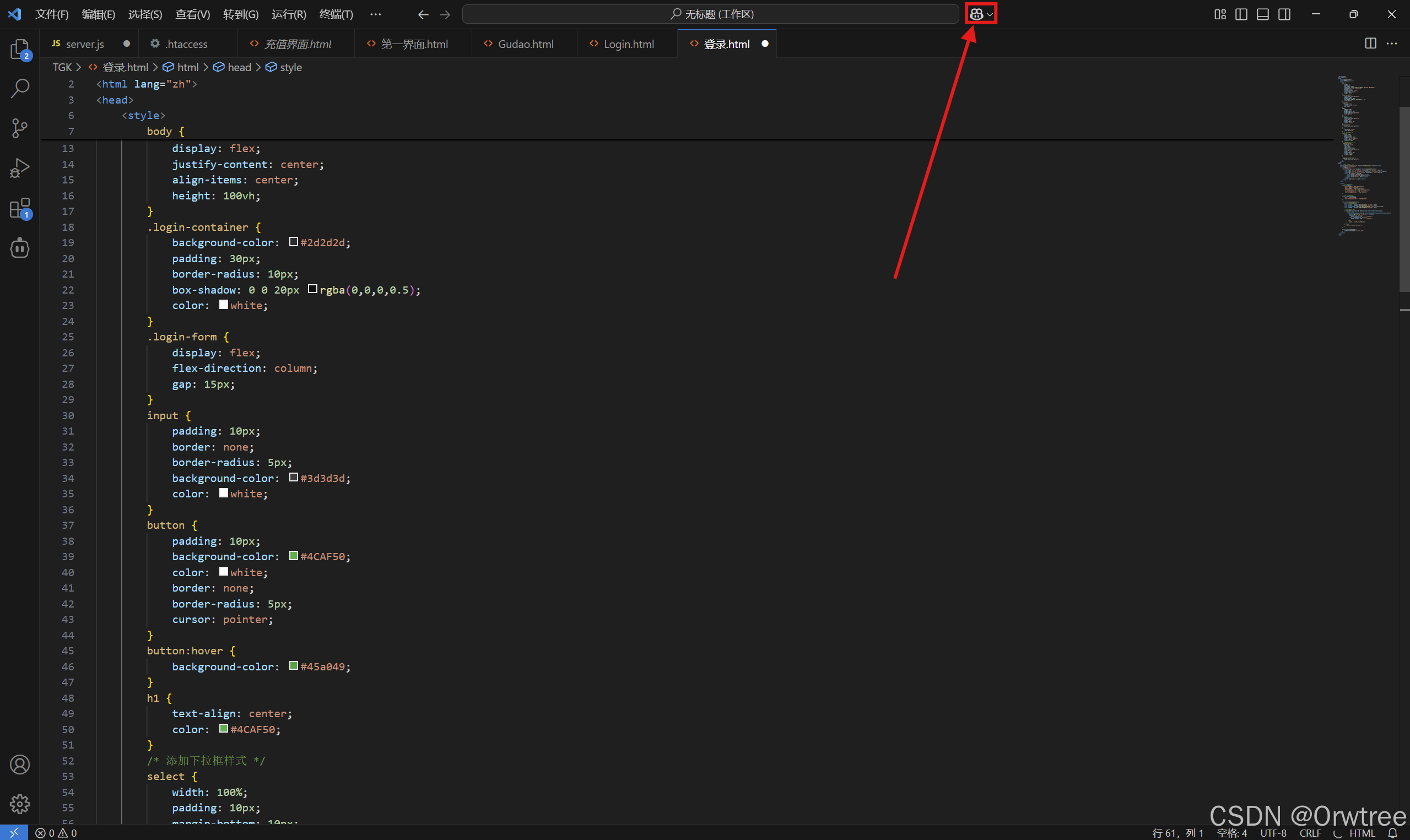Open the Manage gear settings icon
The image size is (1410, 840).
[x=20, y=804]
